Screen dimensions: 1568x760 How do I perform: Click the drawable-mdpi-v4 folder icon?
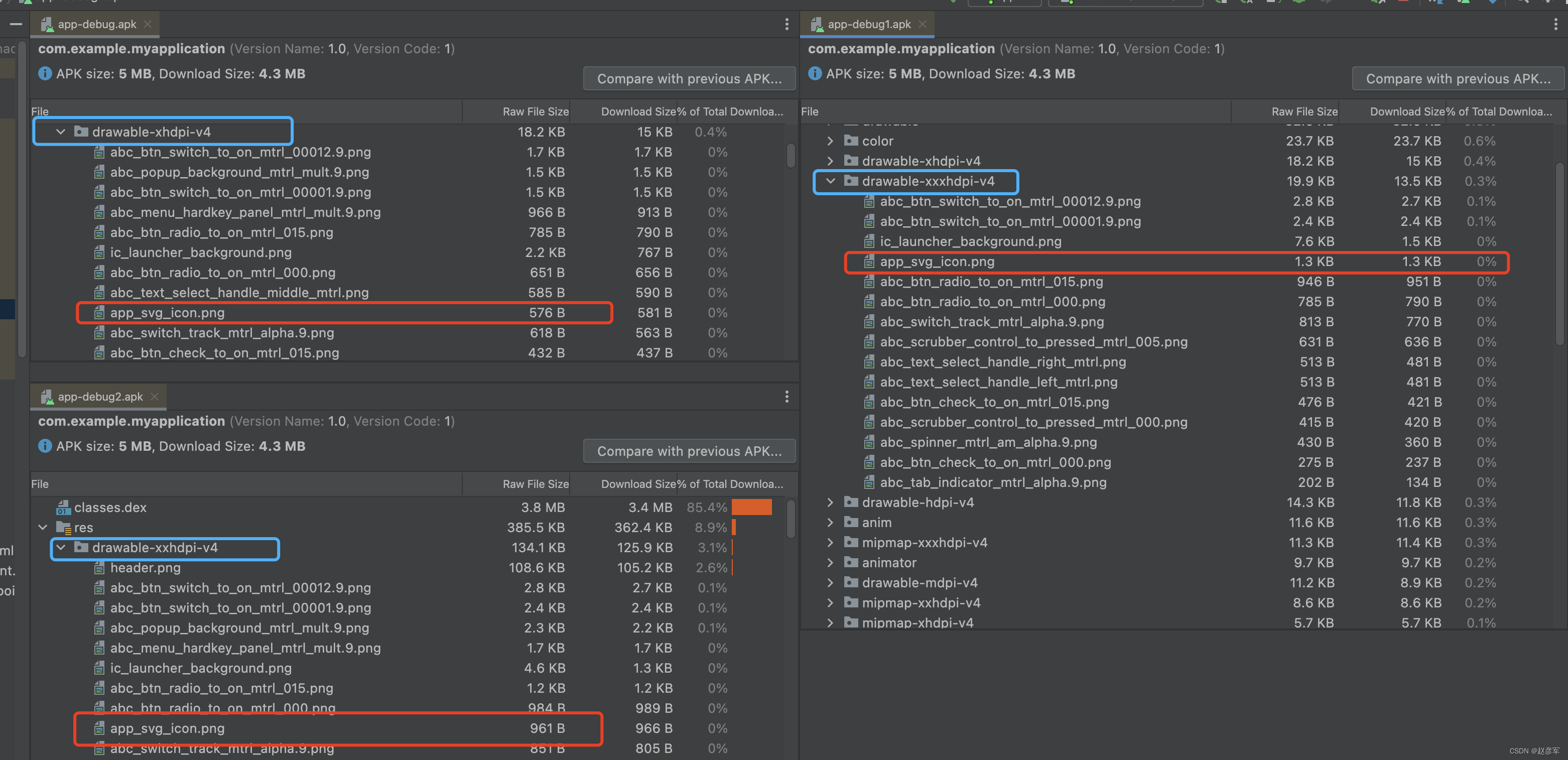pos(851,583)
